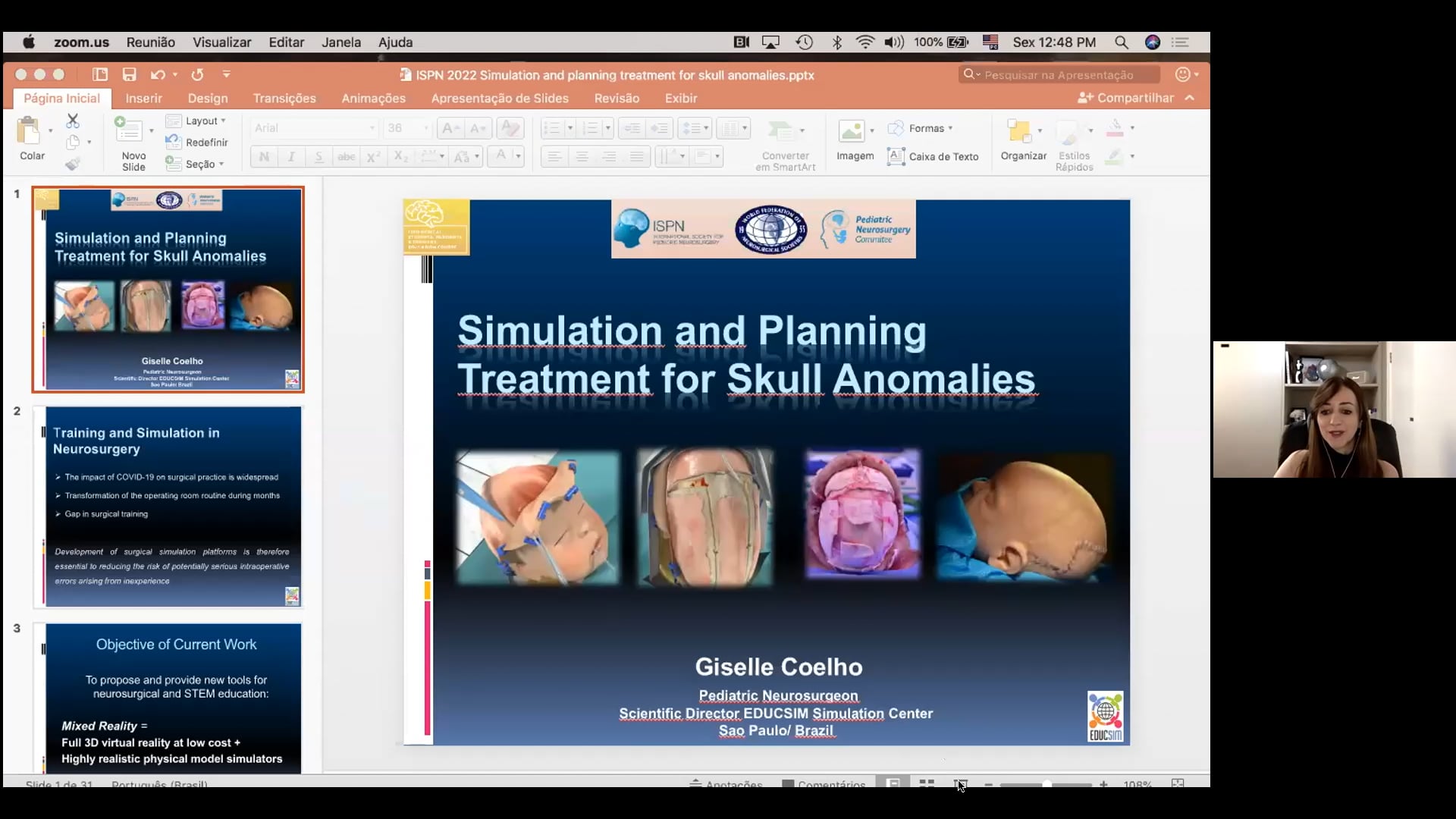The image size is (1456, 819).
Task: Select the superscript icon
Action: pyautogui.click(x=373, y=156)
